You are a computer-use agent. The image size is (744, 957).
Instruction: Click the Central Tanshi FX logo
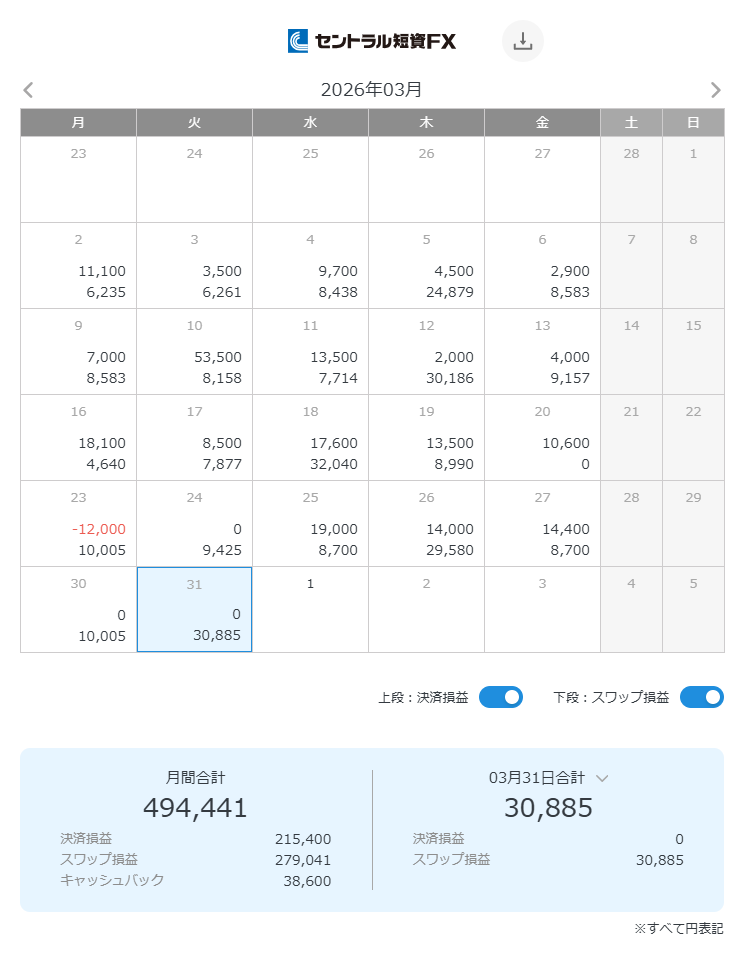372,41
